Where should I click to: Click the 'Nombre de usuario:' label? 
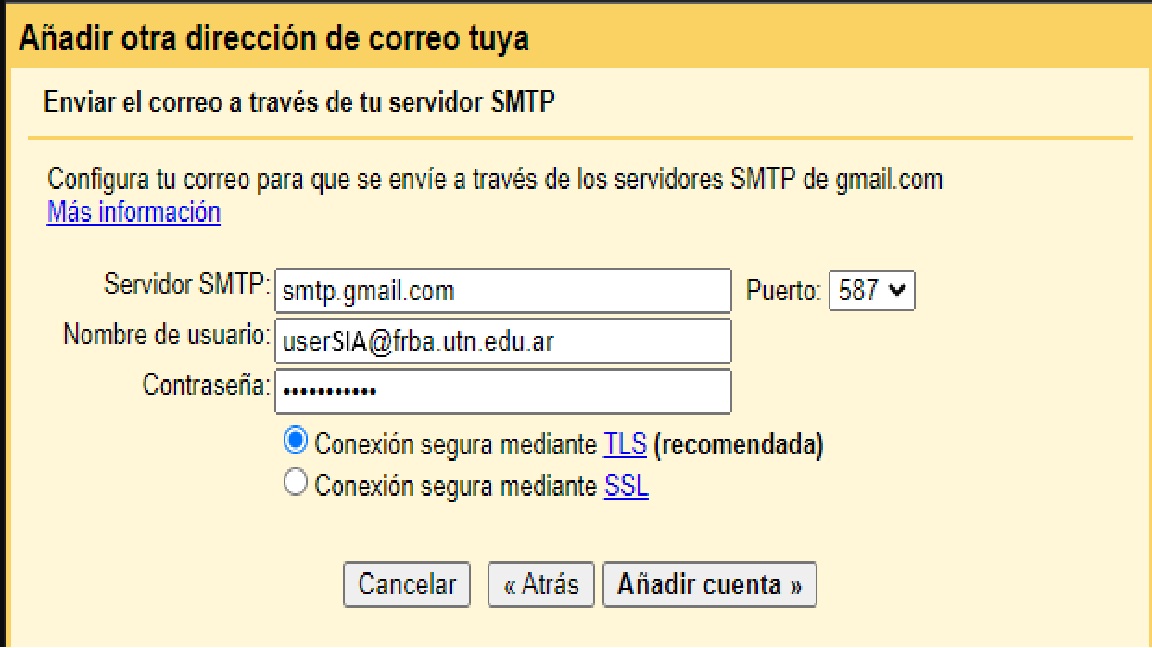(x=166, y=334)
